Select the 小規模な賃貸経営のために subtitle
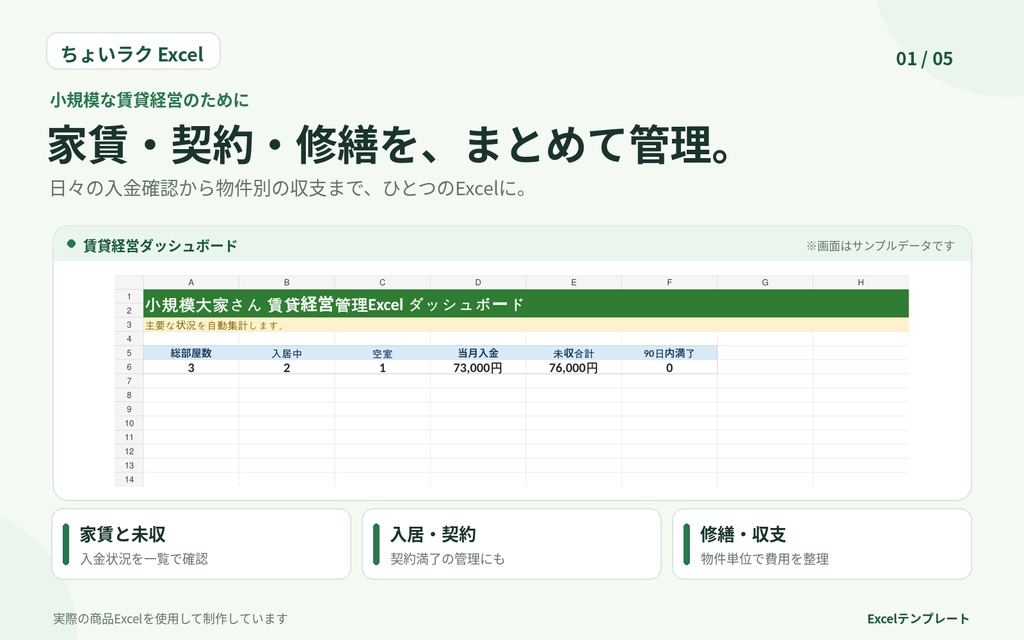The image size is (1024, 640). point(150,100)
